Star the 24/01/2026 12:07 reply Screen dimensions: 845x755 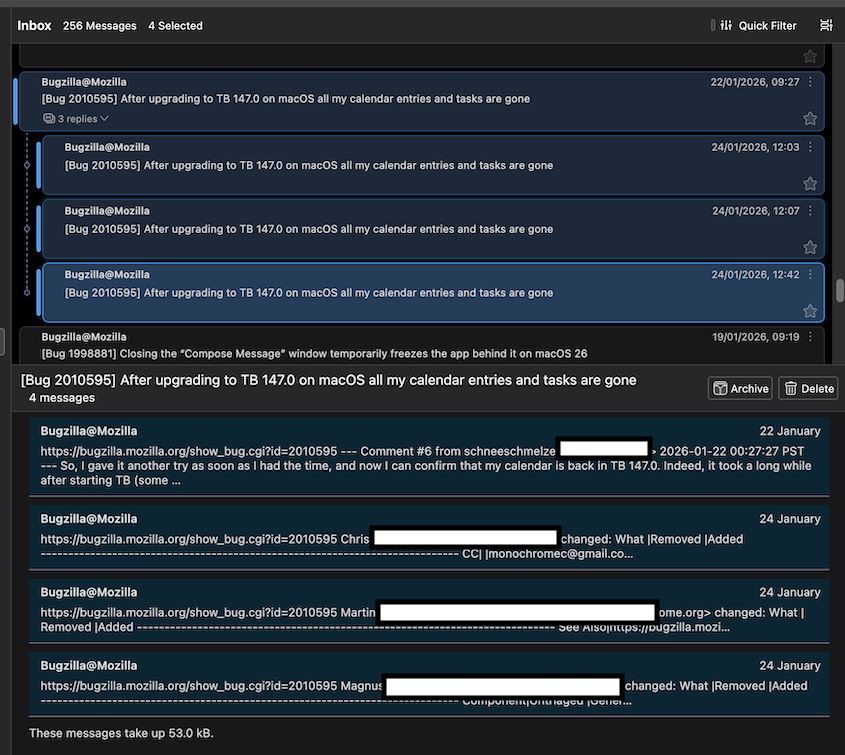click(x=809, y=247)
